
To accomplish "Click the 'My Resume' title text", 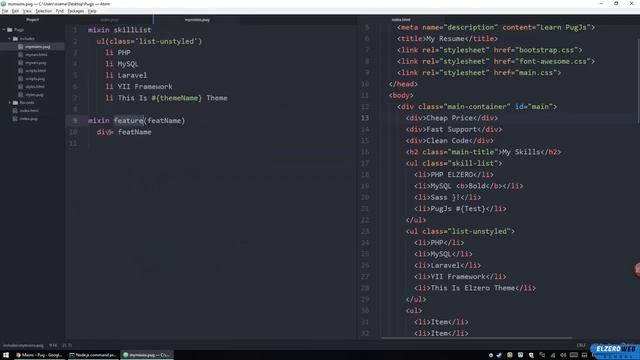I will tap(445, 39).
